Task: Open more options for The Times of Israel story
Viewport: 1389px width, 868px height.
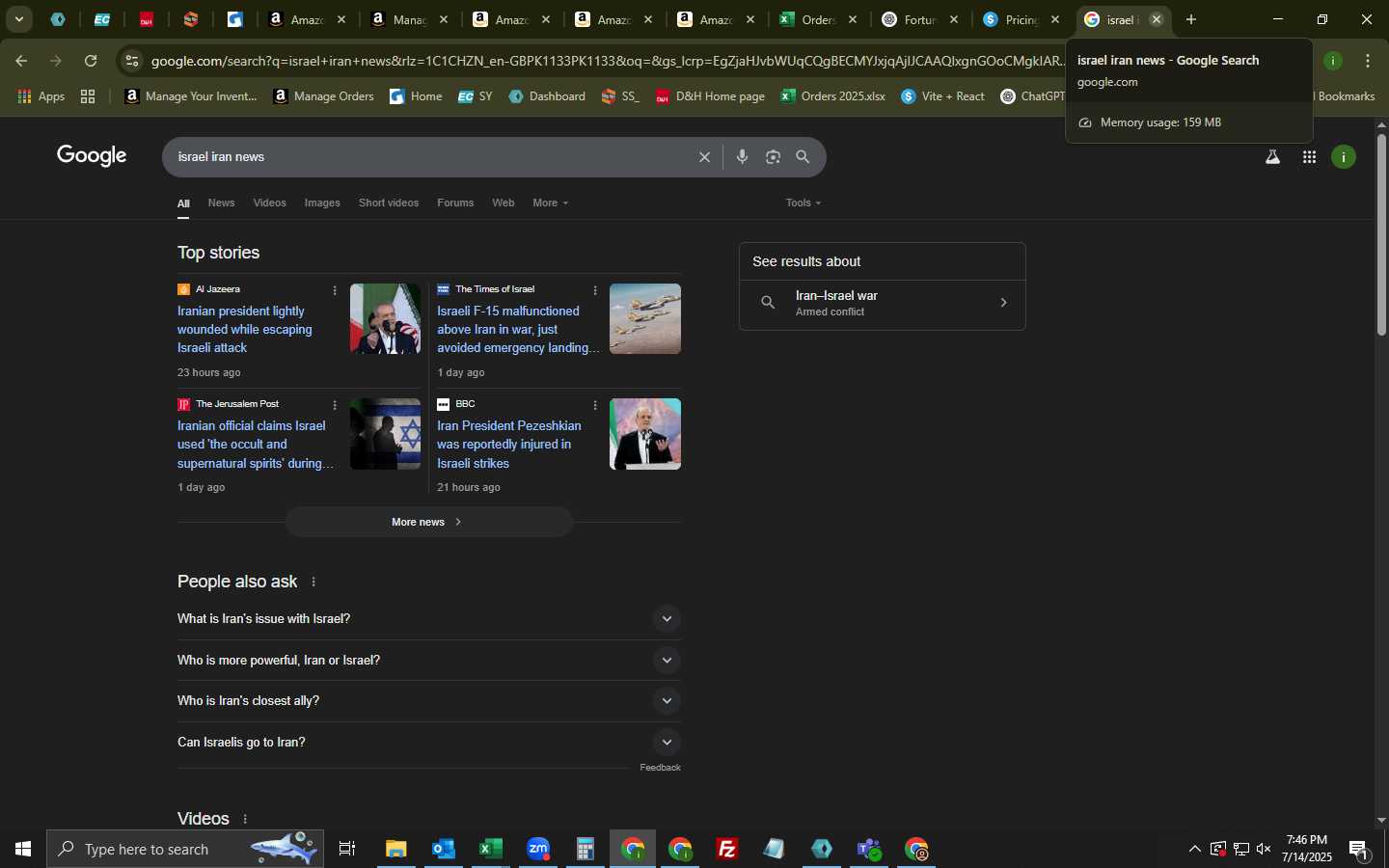Action: coord(595,290)
